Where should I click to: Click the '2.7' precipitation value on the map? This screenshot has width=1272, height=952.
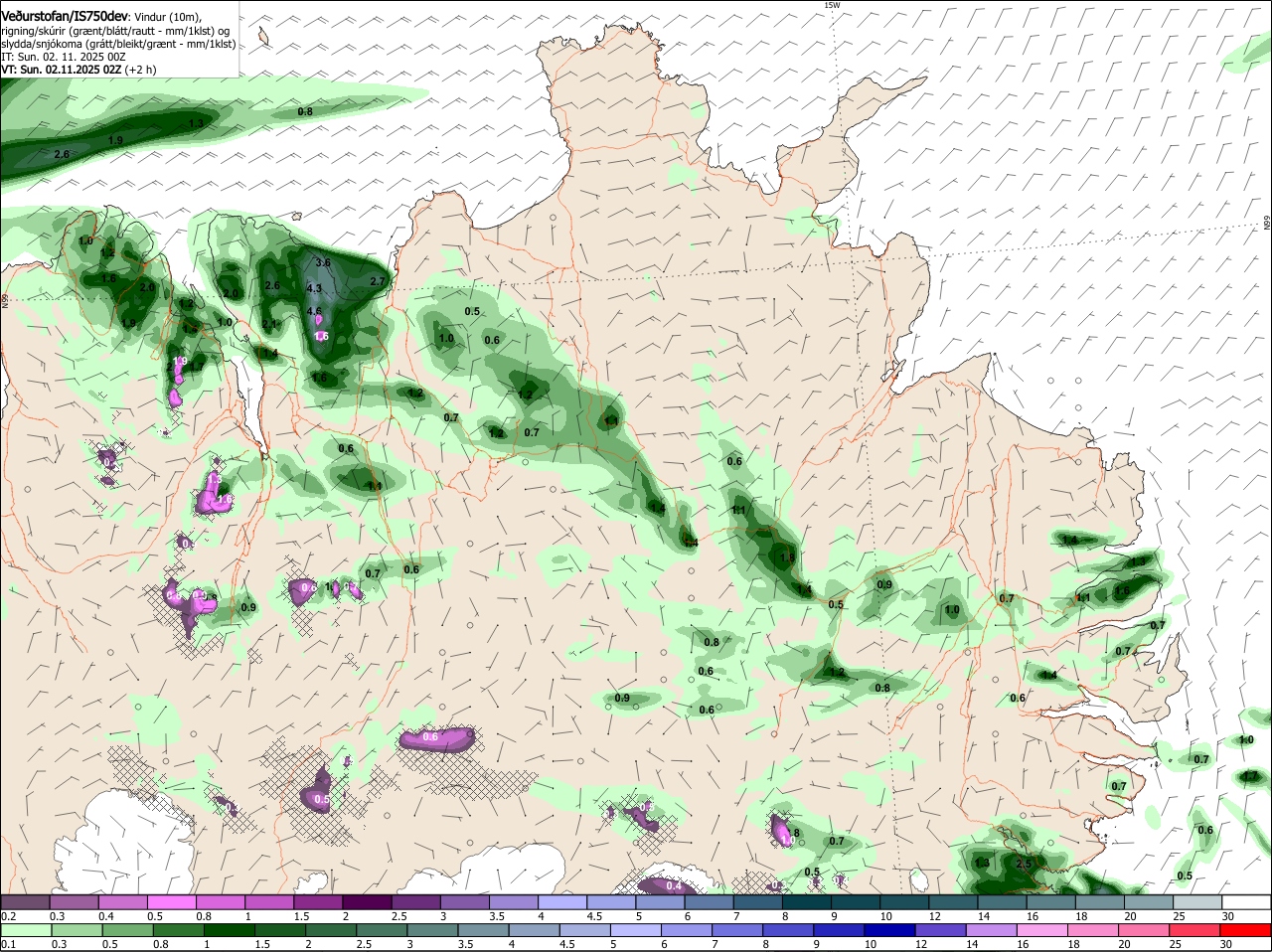point(377,281)
